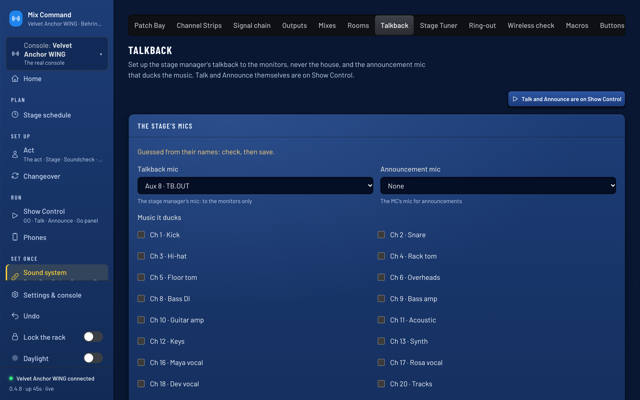
Task: Check the Ch 3 · Hi-hat box
Action: (141, 256)
